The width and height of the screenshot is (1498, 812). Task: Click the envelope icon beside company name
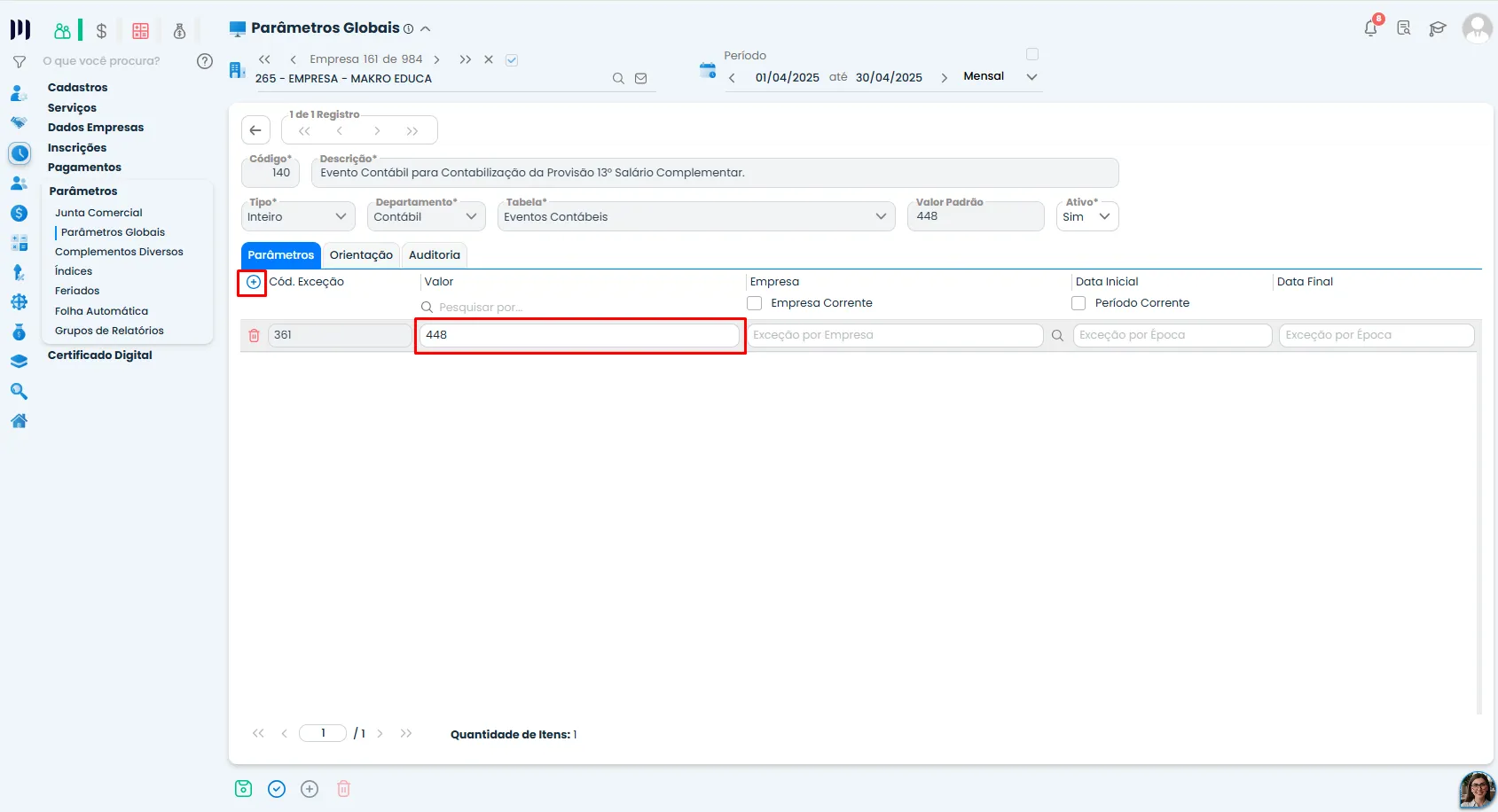(641, 78)
